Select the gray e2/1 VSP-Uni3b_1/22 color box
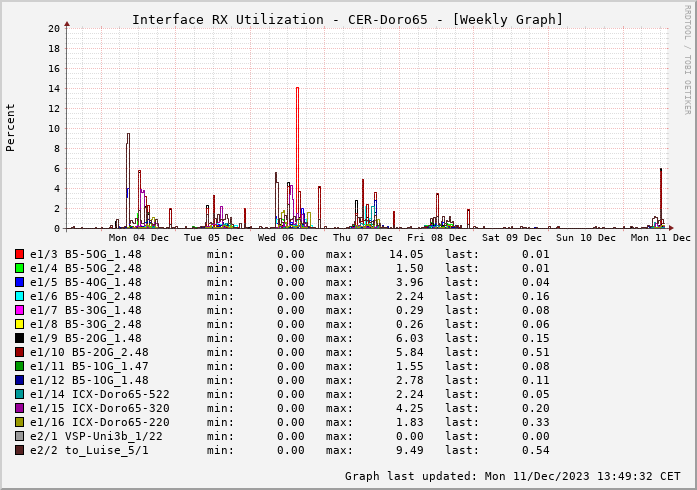 [x=19, y=436]
